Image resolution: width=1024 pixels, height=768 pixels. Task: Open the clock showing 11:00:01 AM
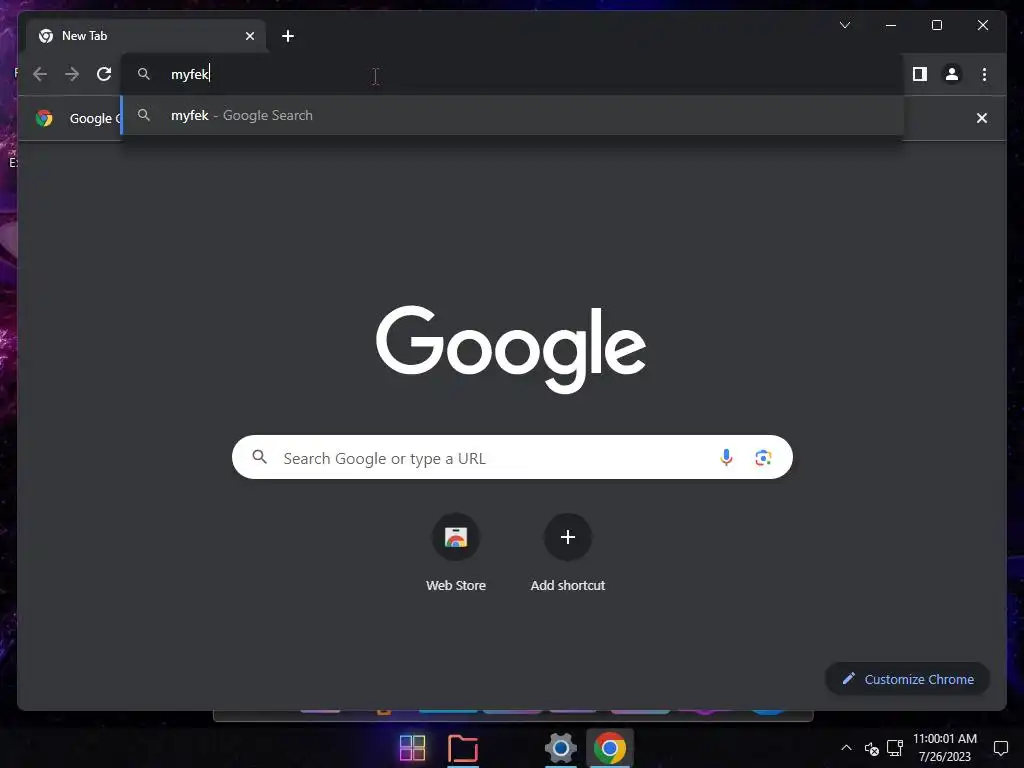945,748
